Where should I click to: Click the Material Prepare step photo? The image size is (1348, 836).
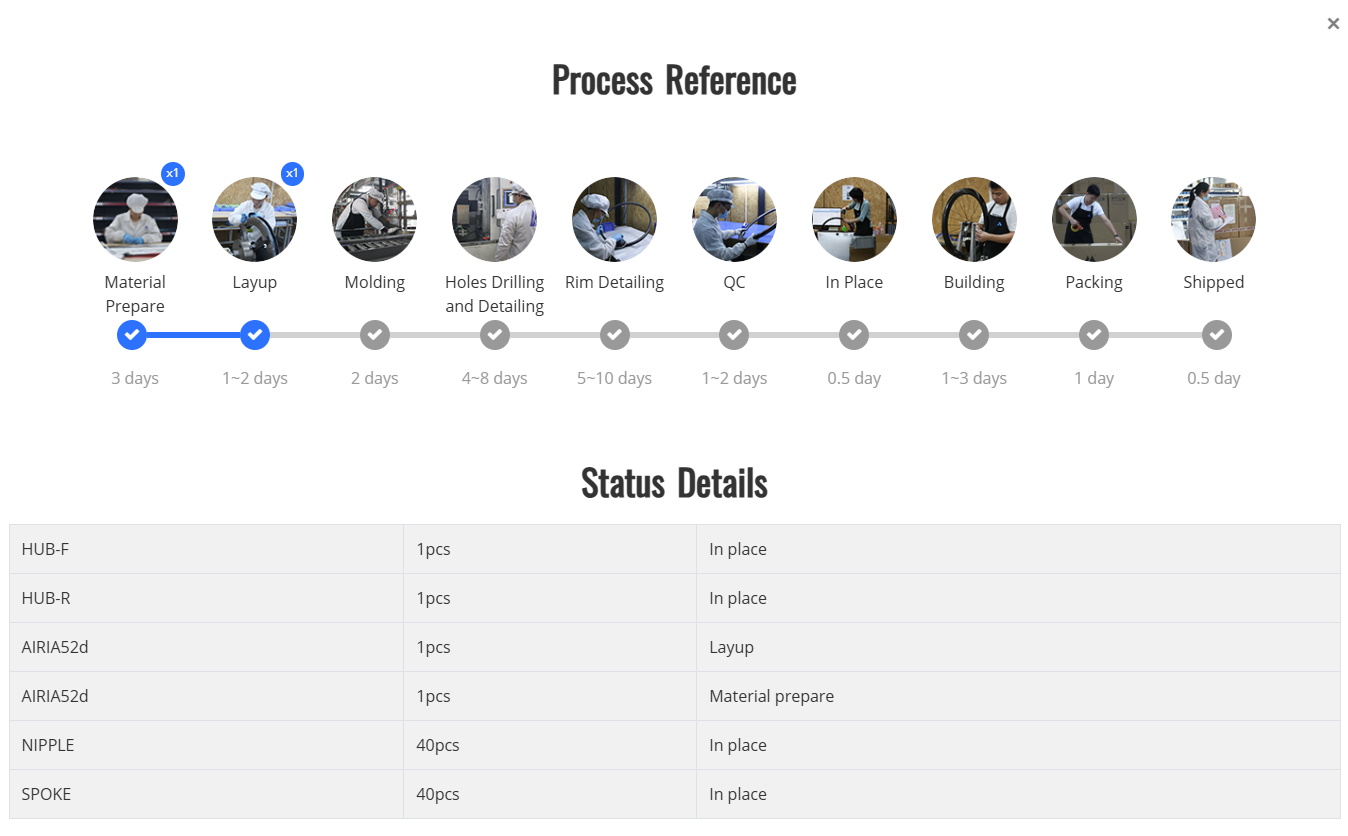pyautogui.click(x=135, y=220)
